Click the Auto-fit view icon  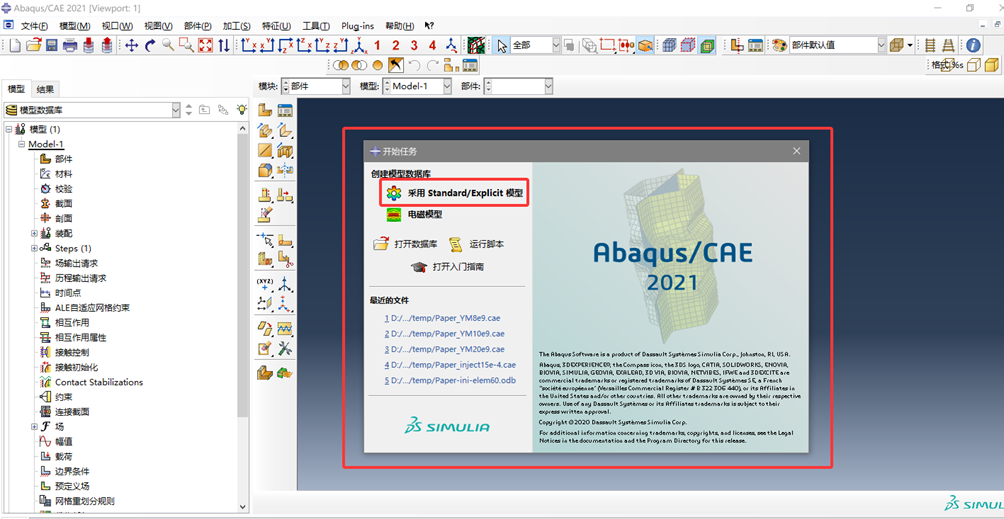(x=205, y=45)
